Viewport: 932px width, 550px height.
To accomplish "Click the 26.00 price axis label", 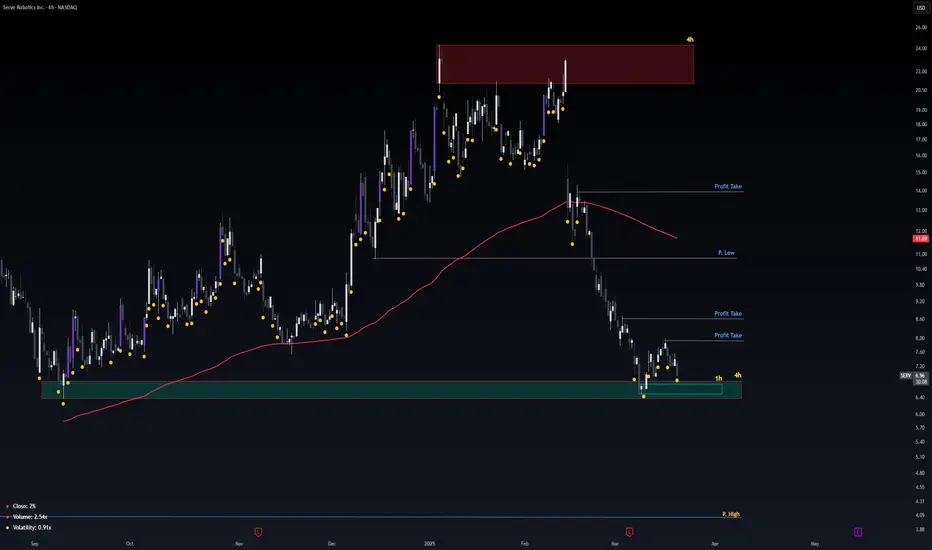I will click(921, 27).
